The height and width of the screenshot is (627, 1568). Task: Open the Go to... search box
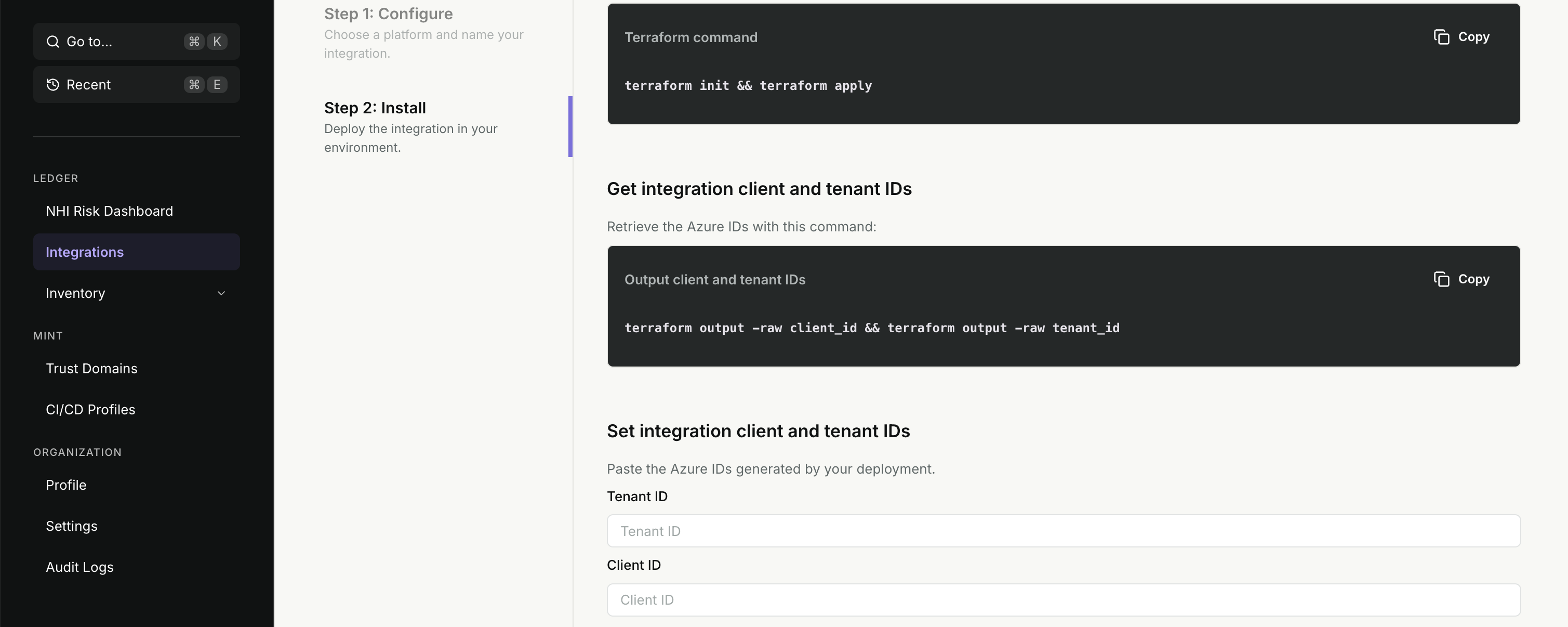[x=136, y=42]
